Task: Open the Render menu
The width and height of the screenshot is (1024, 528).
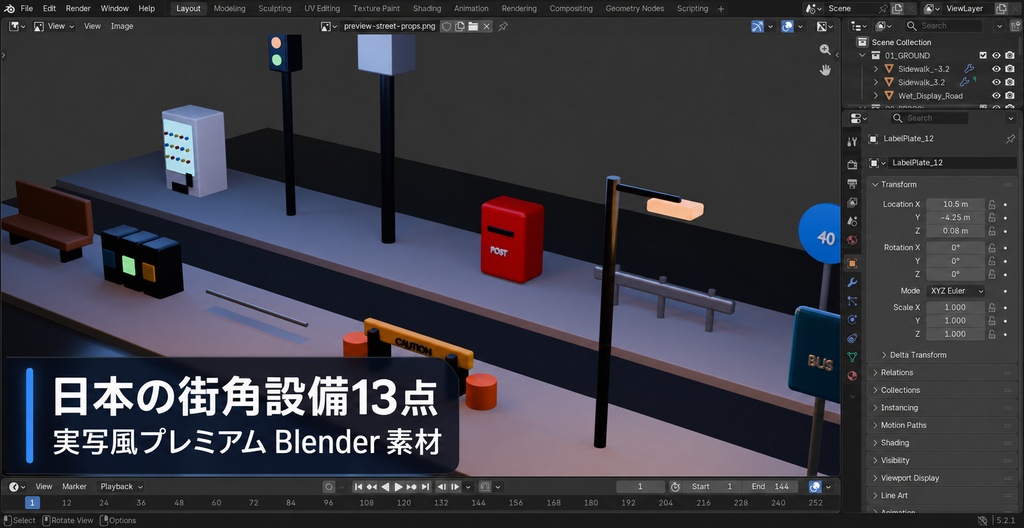Action: coord(78,8)
